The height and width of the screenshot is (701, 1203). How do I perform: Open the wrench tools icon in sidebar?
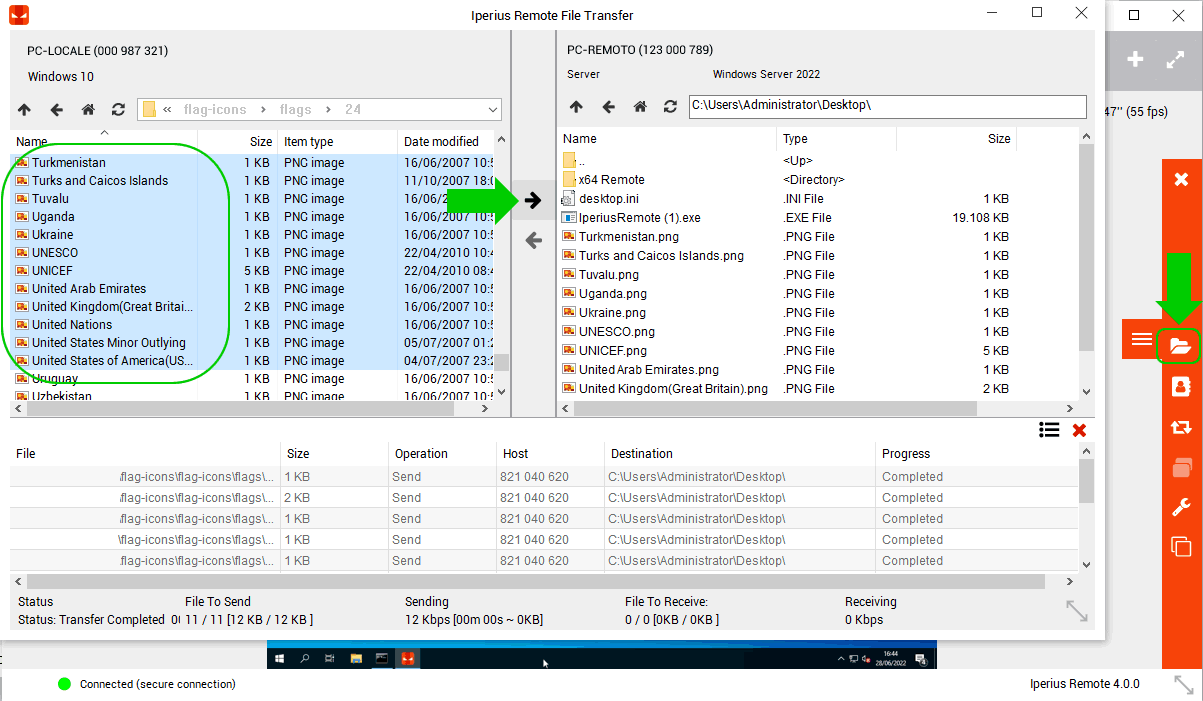1180,507
